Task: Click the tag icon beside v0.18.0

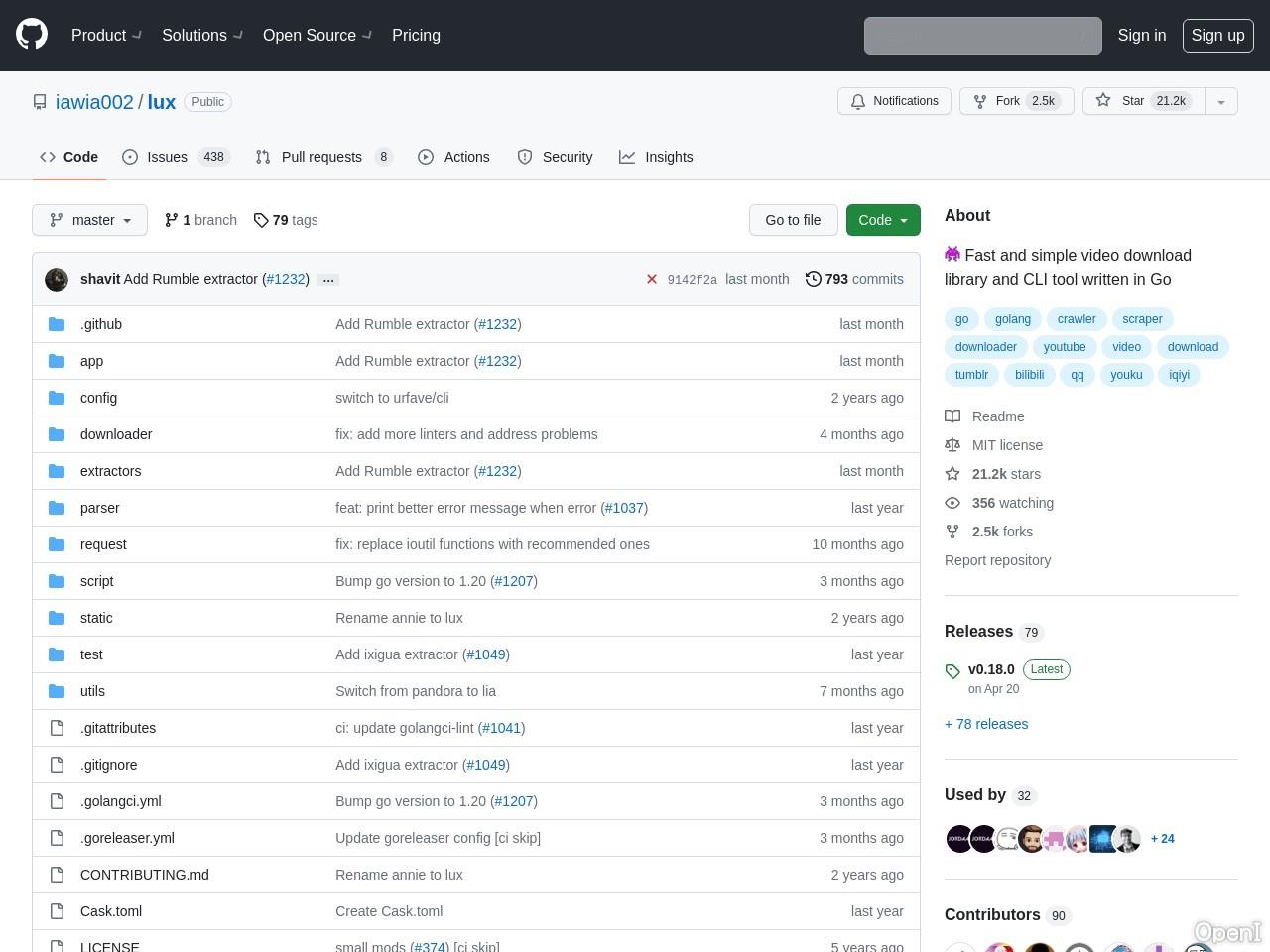Action: [x=952, y=671]
